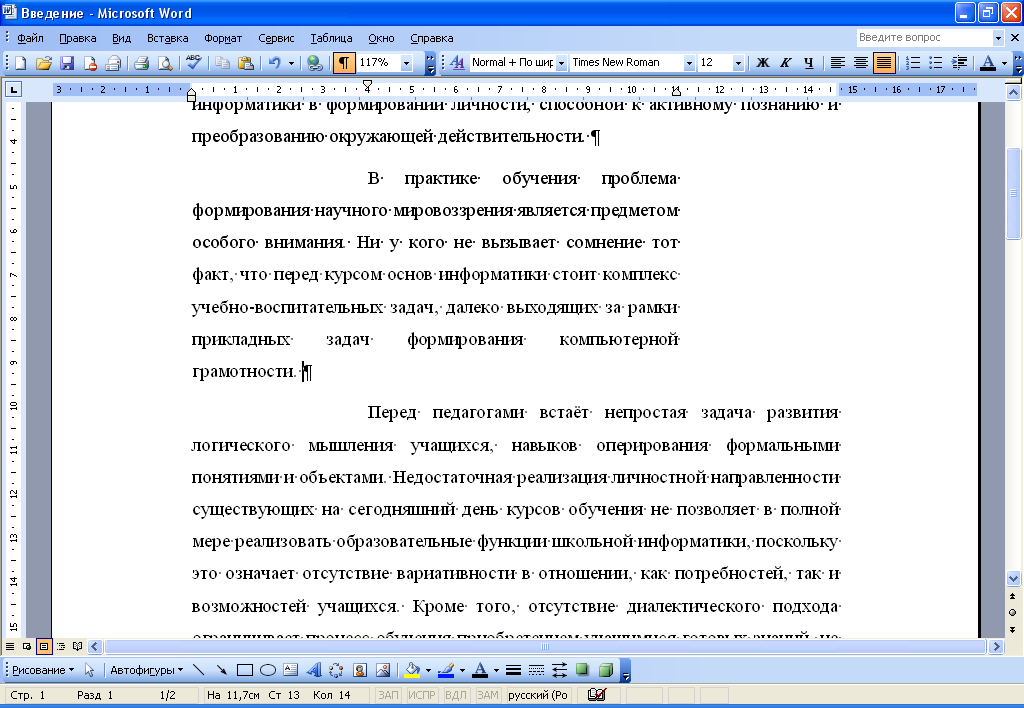
Task: Click the Copy icon
Action: (x=222, y=63)
